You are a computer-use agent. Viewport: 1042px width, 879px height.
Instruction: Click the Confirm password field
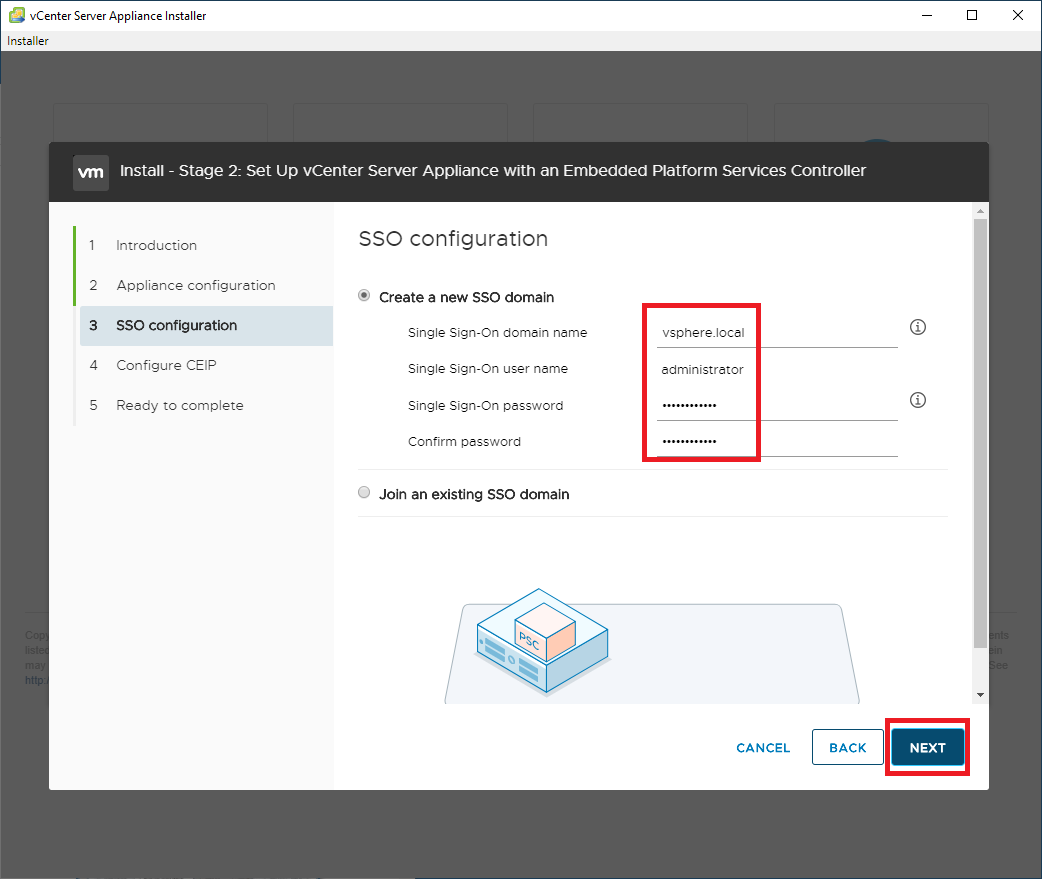click(776, 442)
